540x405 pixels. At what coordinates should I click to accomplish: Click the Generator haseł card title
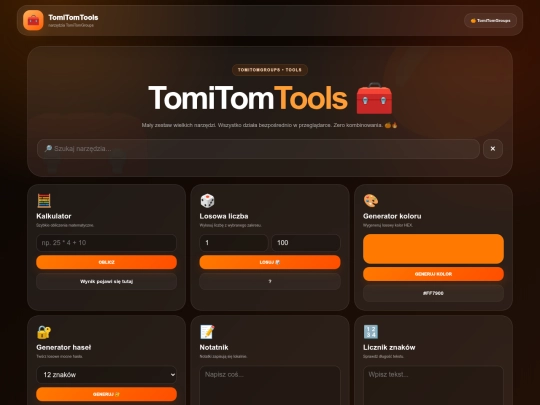(x=64, y=347)
